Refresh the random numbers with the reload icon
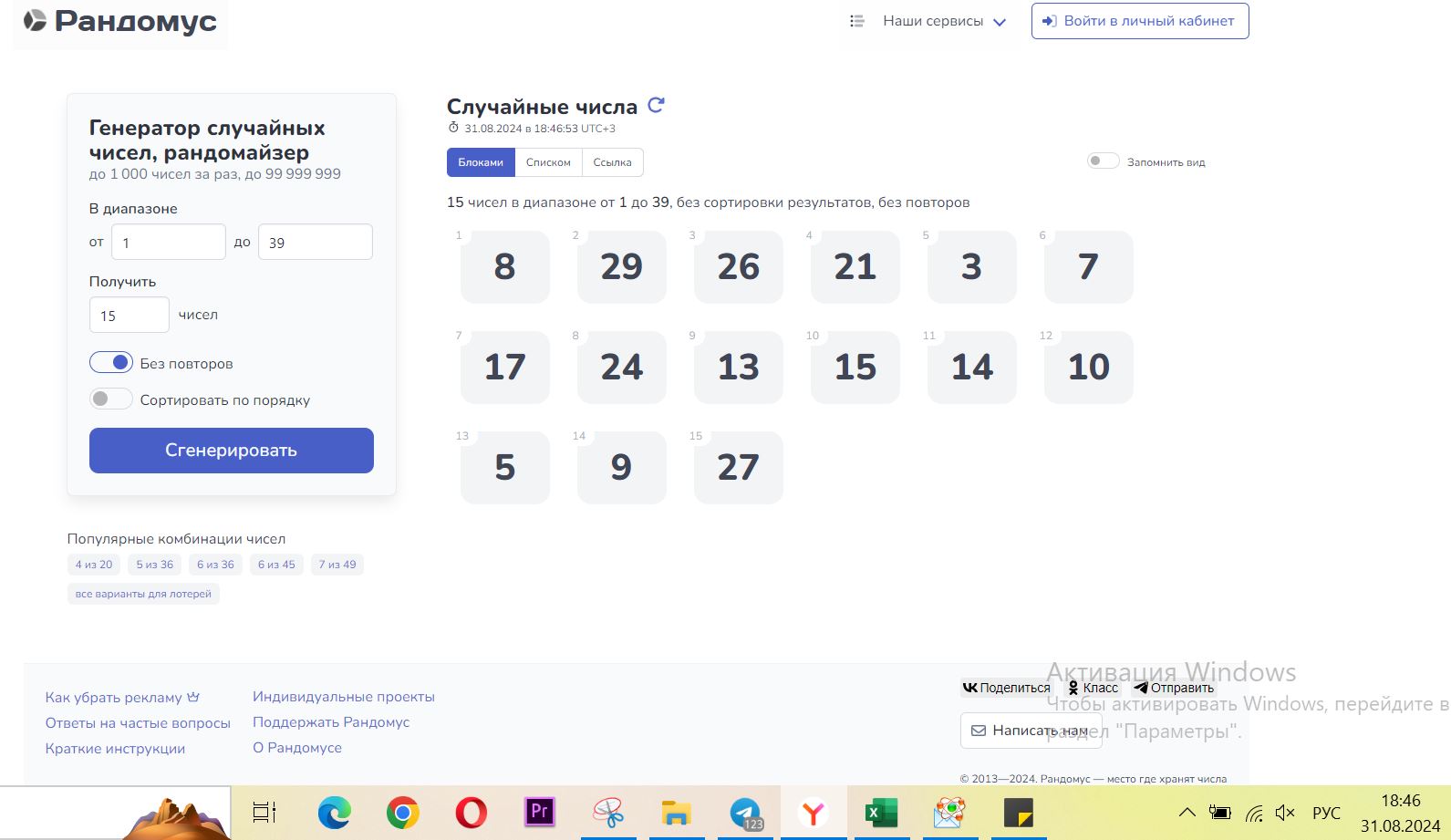Image resolution: width=1451 pixels, height=840 pixels. (656, 106)
